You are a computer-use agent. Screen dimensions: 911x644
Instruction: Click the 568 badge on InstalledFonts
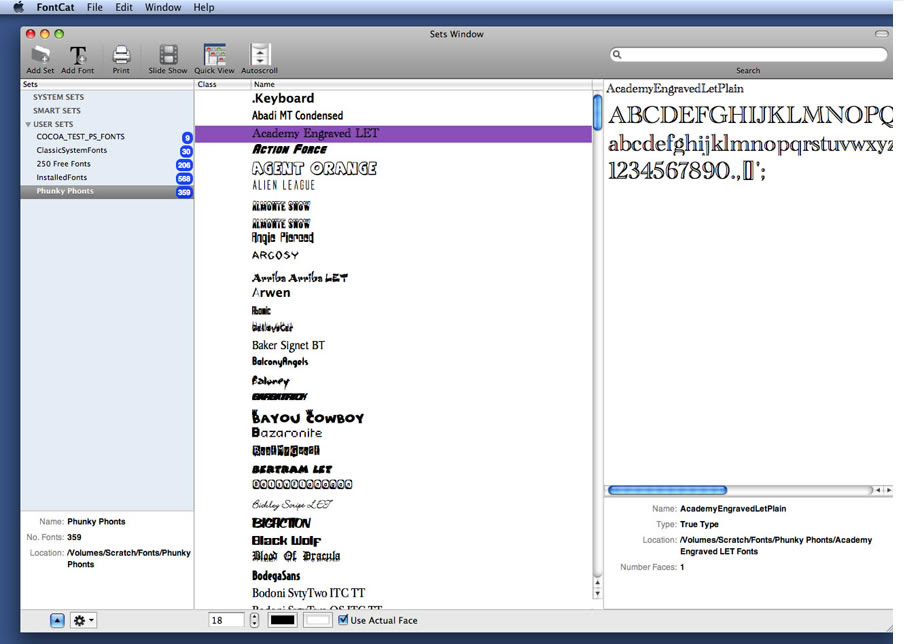point(184,178)
